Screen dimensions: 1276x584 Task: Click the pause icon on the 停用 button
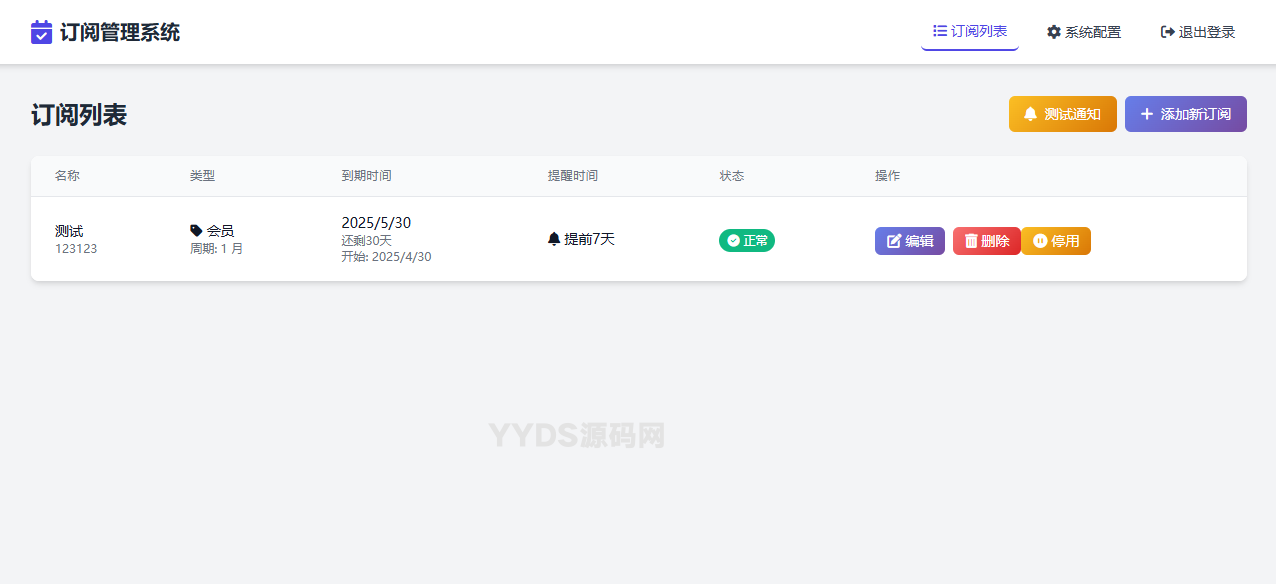coord(1038,240)
